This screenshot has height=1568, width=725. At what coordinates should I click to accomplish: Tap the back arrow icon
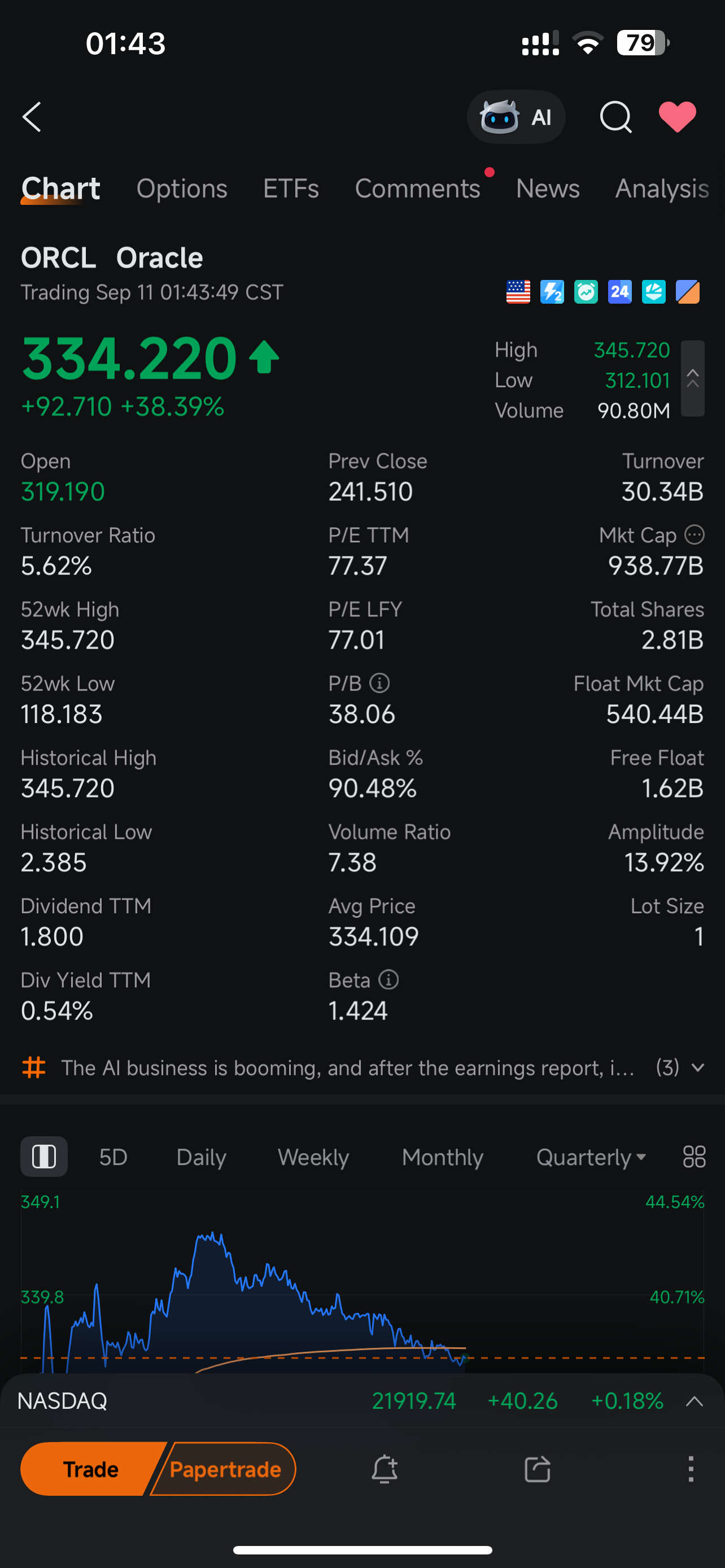32,117
